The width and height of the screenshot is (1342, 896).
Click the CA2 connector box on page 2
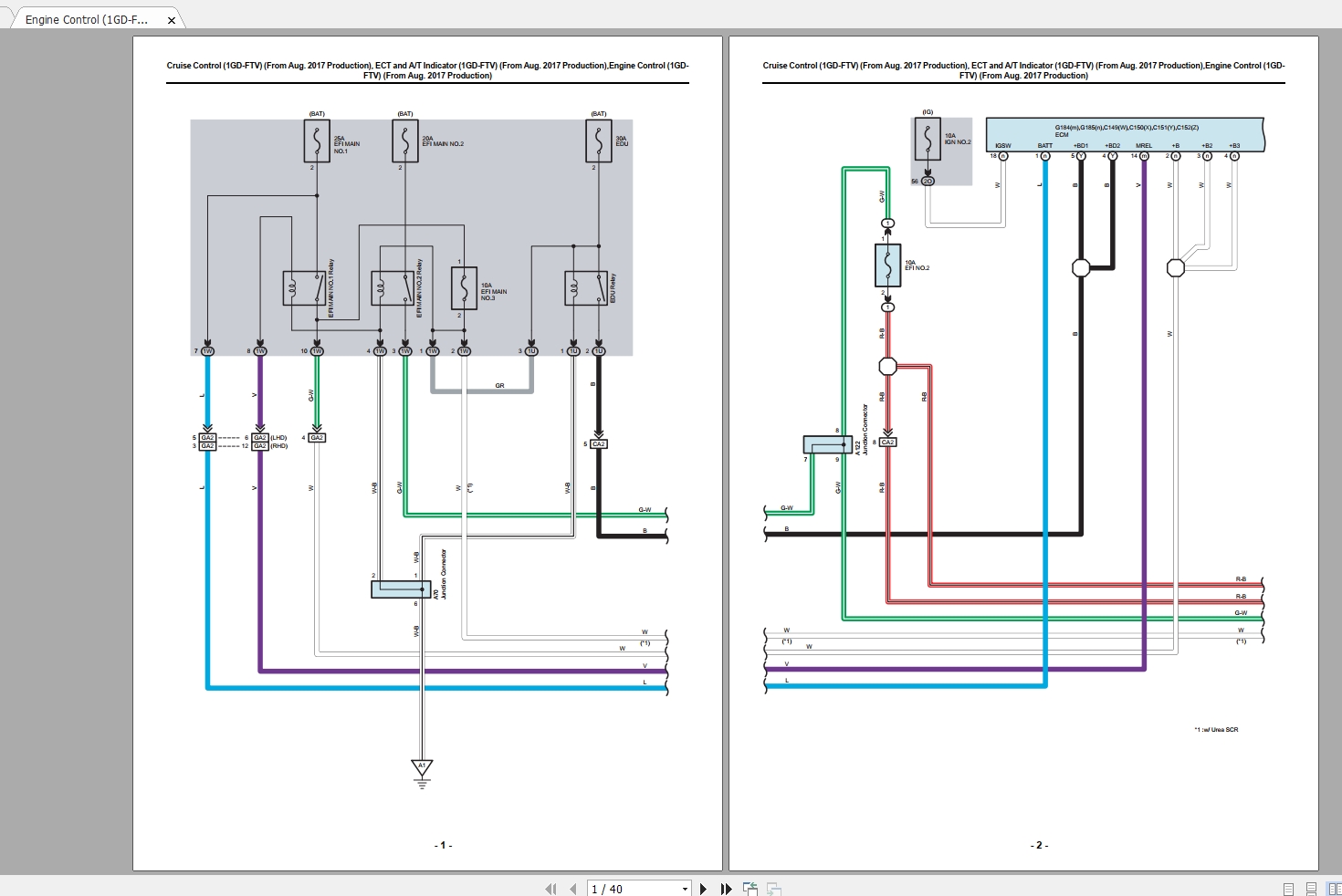[888, 443]
